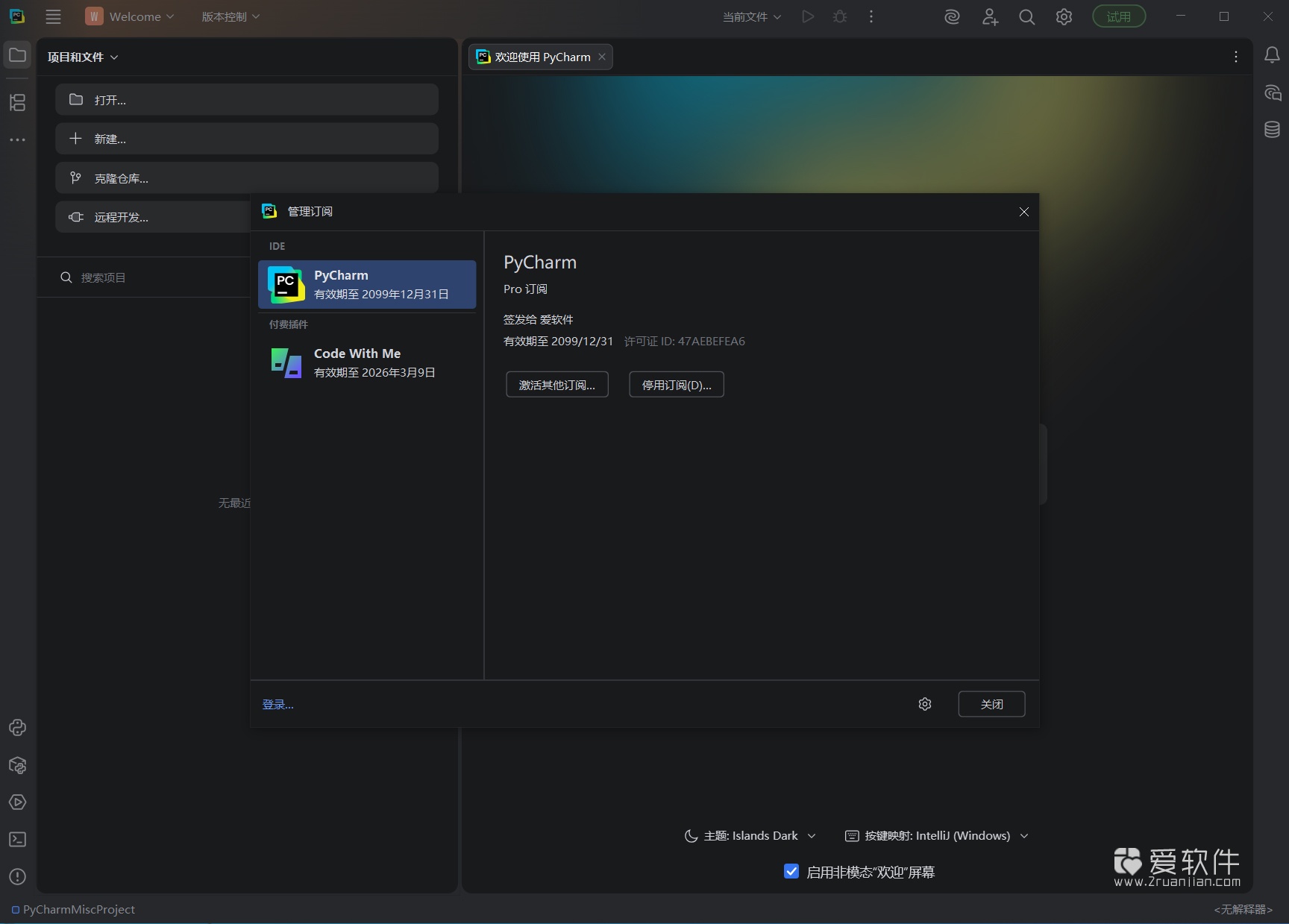
Task: Open the notifications bell panel
Action: coord(1272,54)
